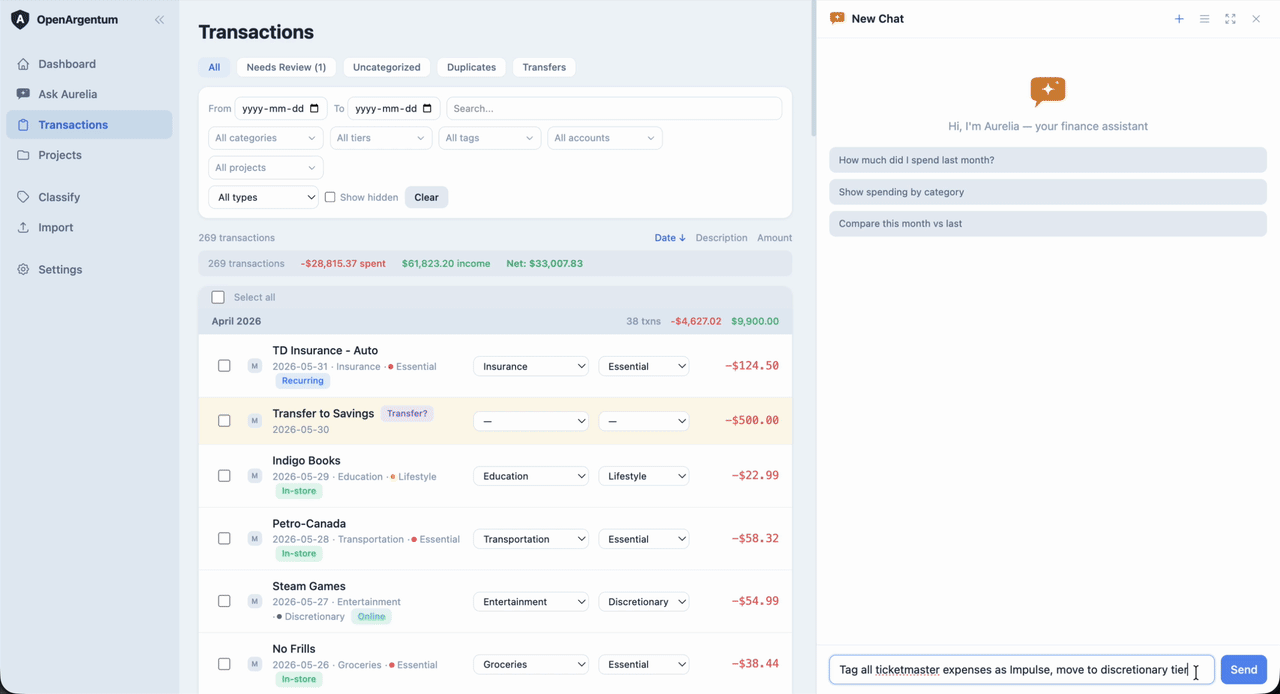
Task: Click the Transfer? badge on Transfer to Savings
Action: click(x=407, y=413)
